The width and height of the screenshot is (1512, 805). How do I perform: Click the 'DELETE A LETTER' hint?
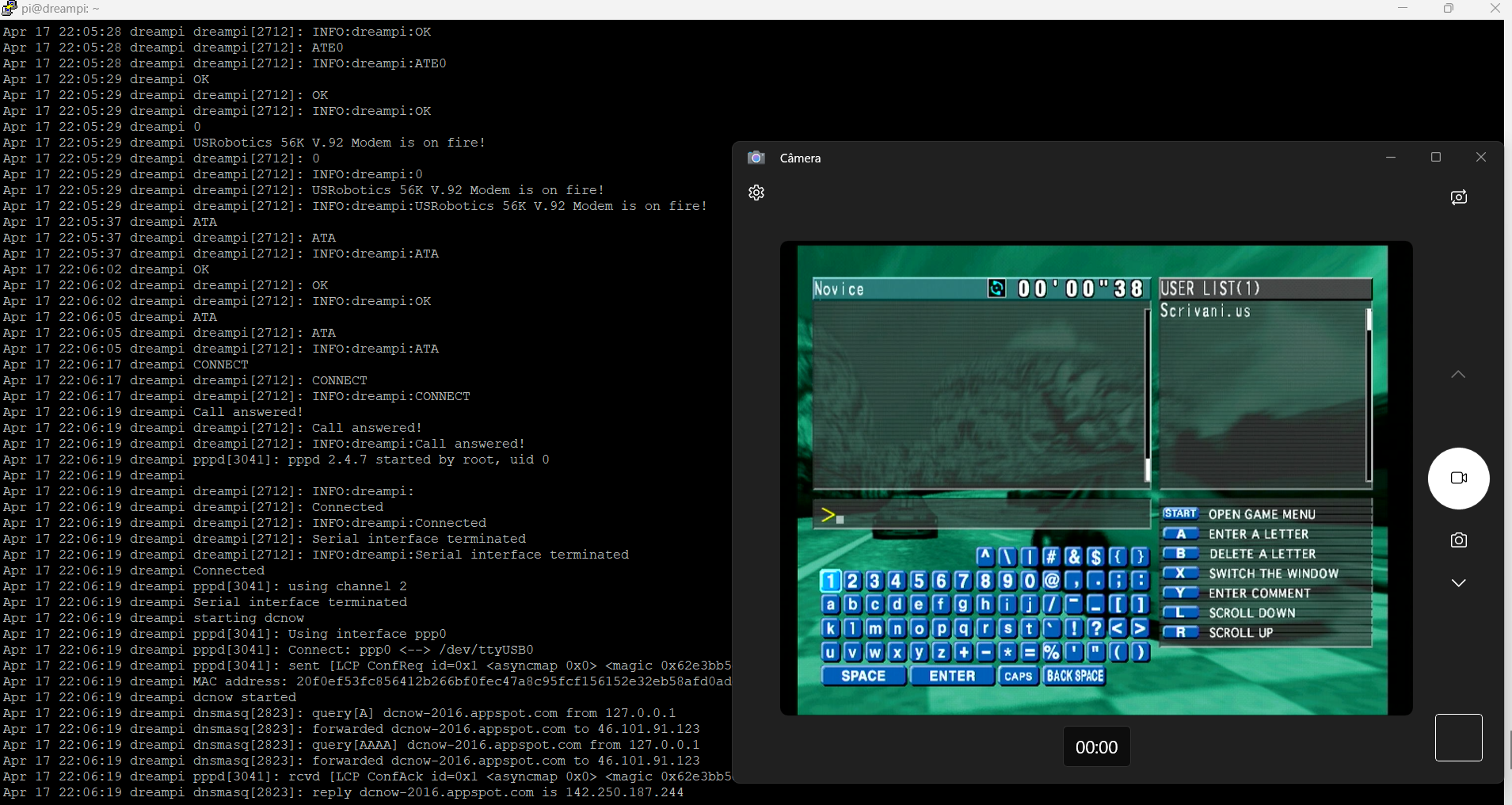tap(1240, 554)
